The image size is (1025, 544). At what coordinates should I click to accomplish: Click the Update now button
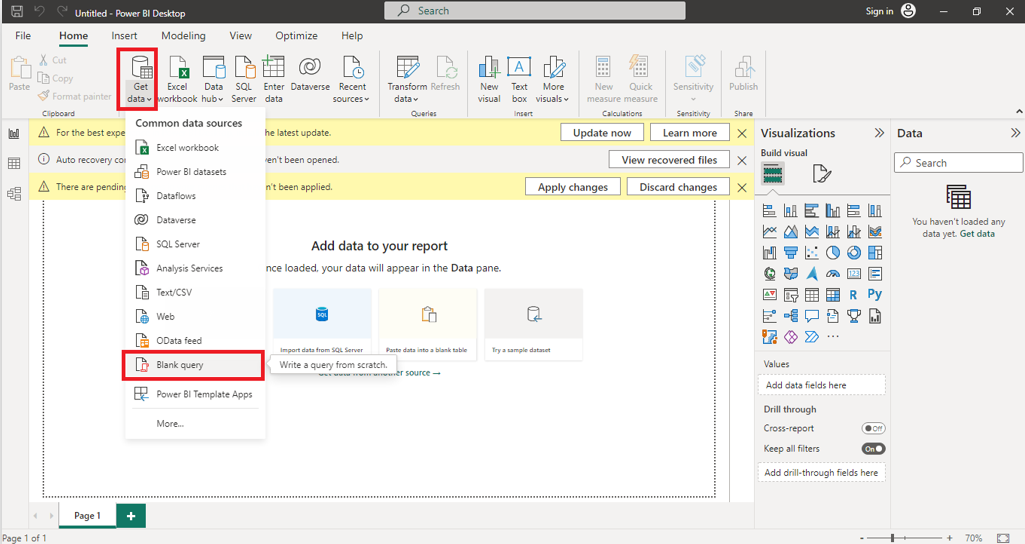[602, 133]
